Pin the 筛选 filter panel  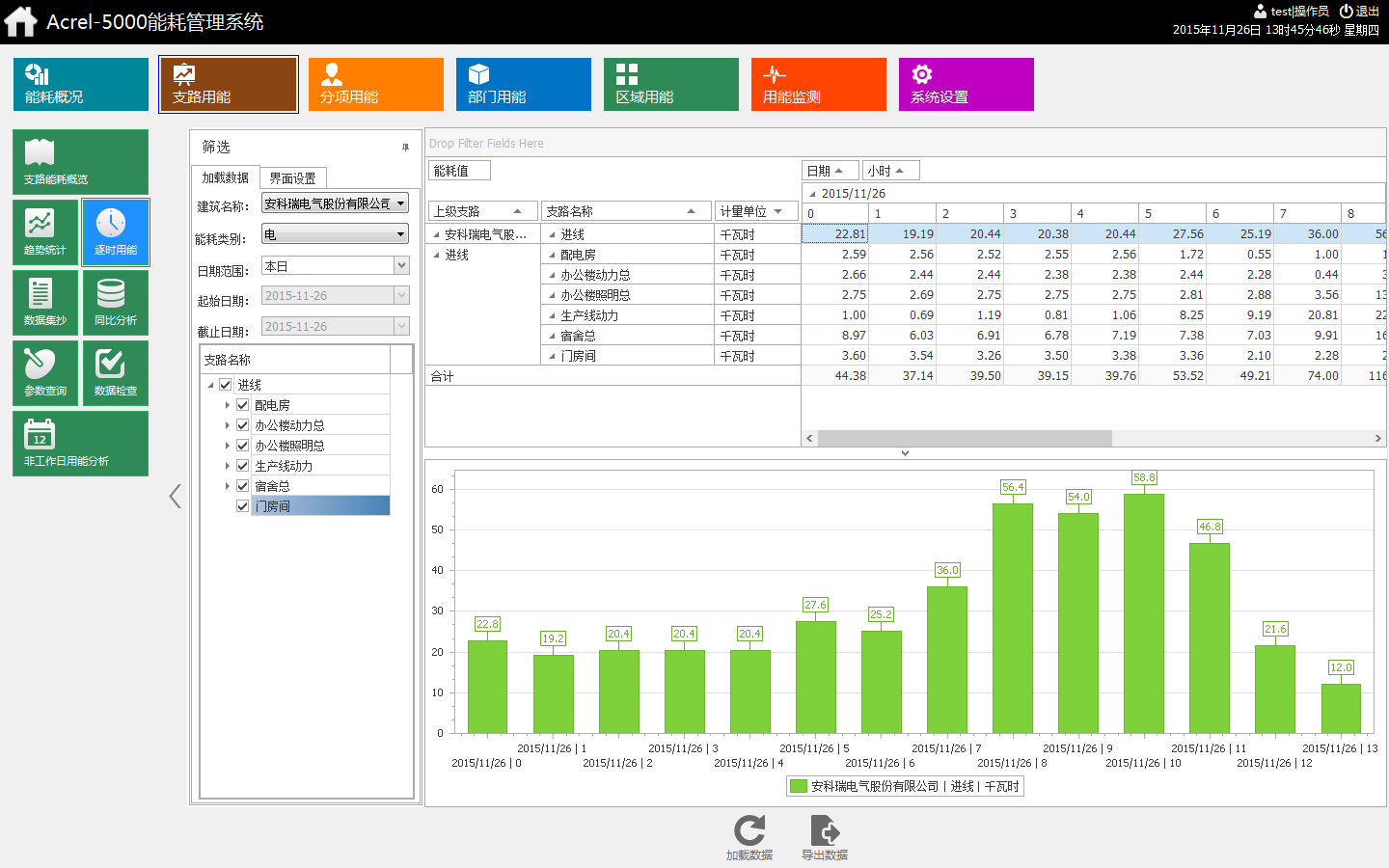point(405,148)
